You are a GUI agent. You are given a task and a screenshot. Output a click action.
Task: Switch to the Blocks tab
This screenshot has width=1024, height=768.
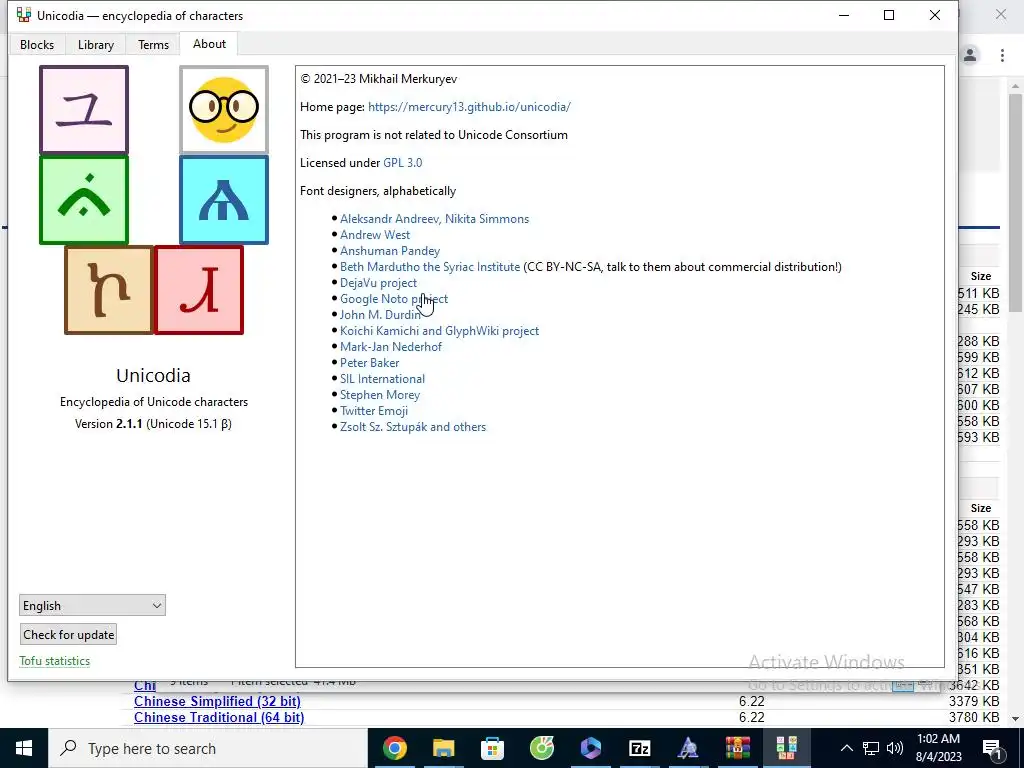pyautogui.click(x=37, y=44)
